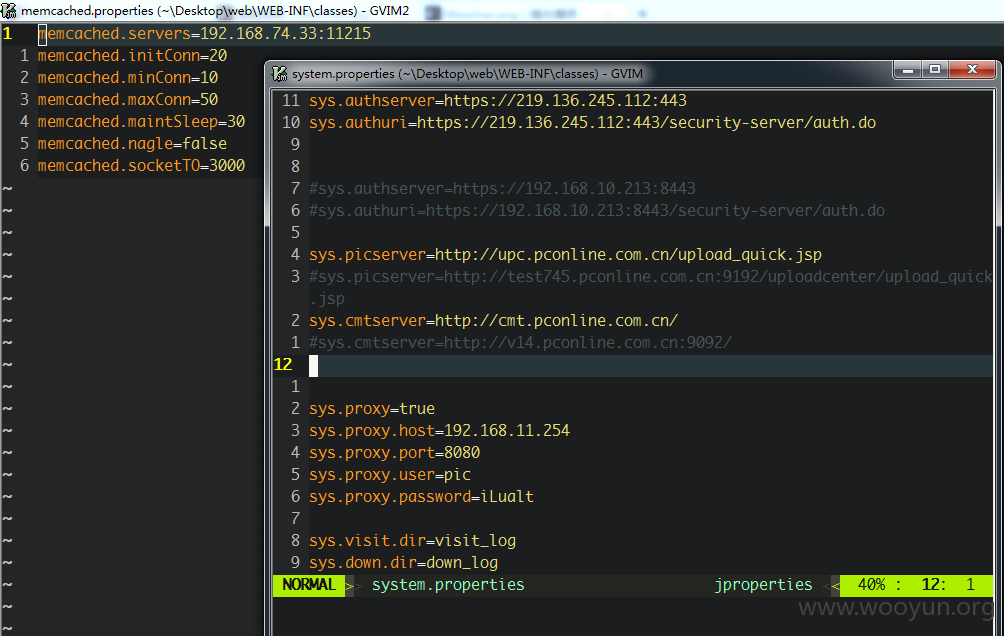The width and height of the screenshot is (1004, 636).
Task: Click the memcached.maintSleep=30 line
Action: coord(142,121)
